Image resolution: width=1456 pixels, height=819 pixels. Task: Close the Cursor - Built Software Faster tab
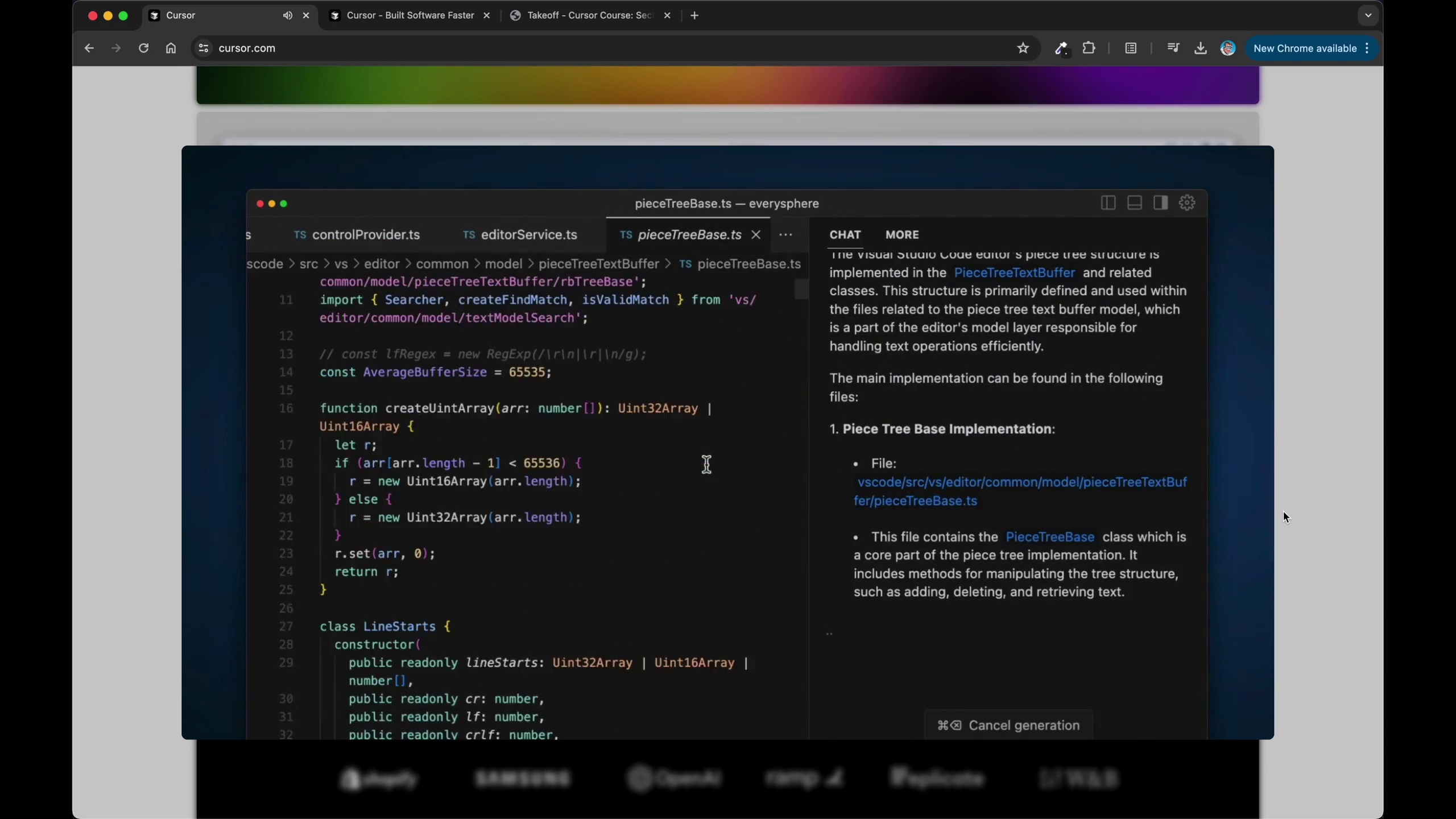(x=486, y=15)
